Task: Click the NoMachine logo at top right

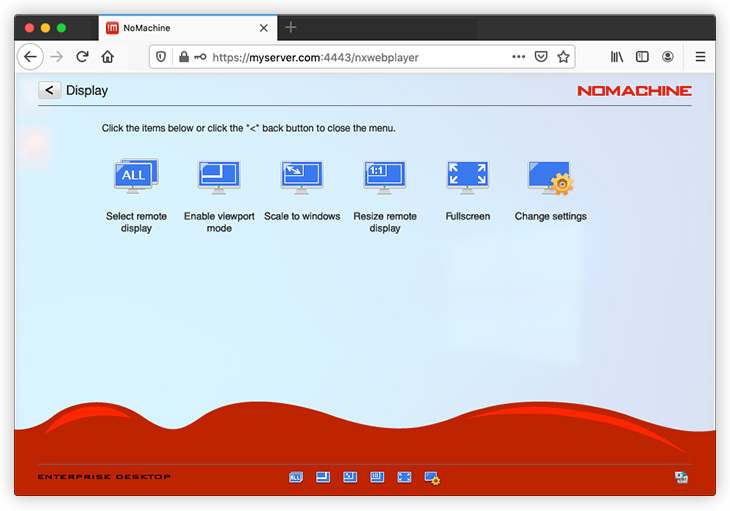Action: coord(634,91)
